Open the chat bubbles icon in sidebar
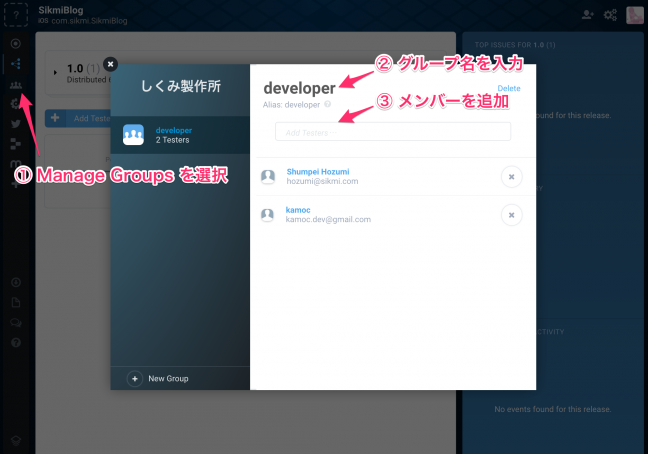 click(15, 322)
